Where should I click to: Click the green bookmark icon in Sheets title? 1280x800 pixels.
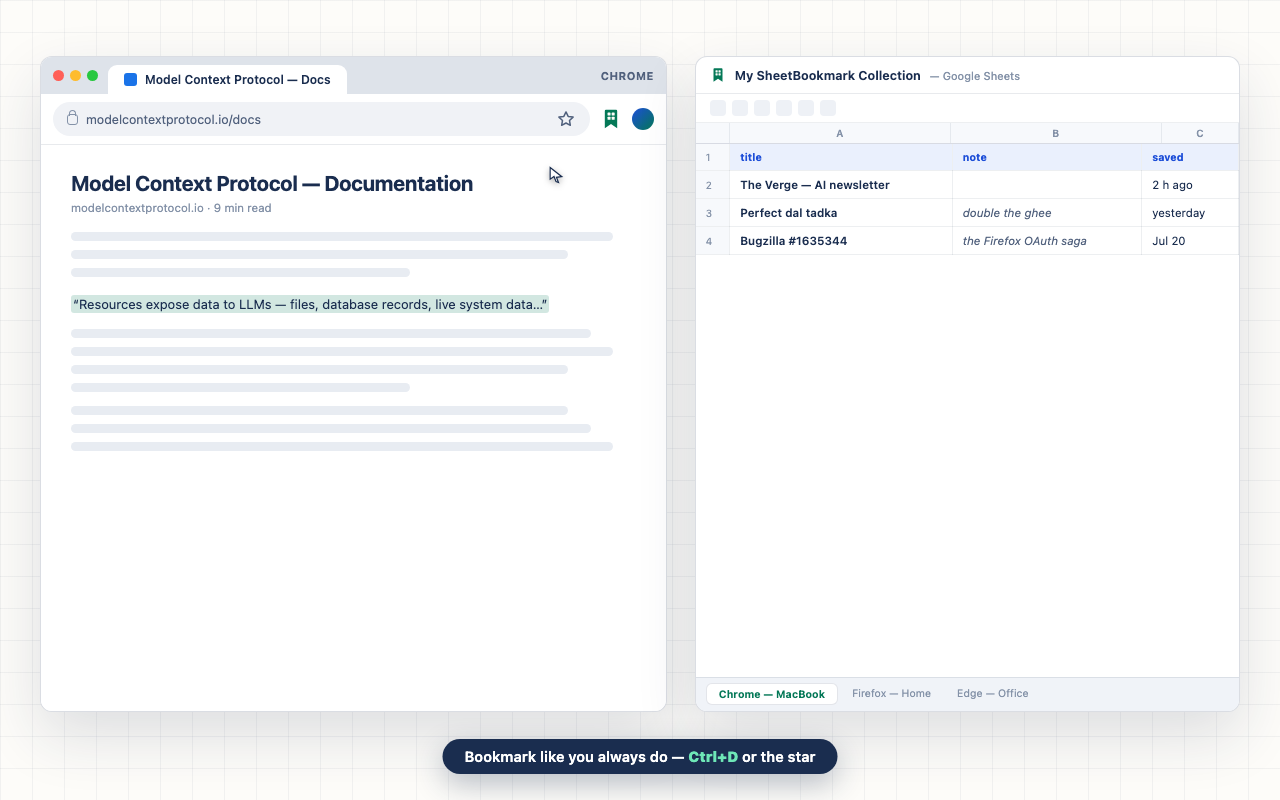[718, 75]
